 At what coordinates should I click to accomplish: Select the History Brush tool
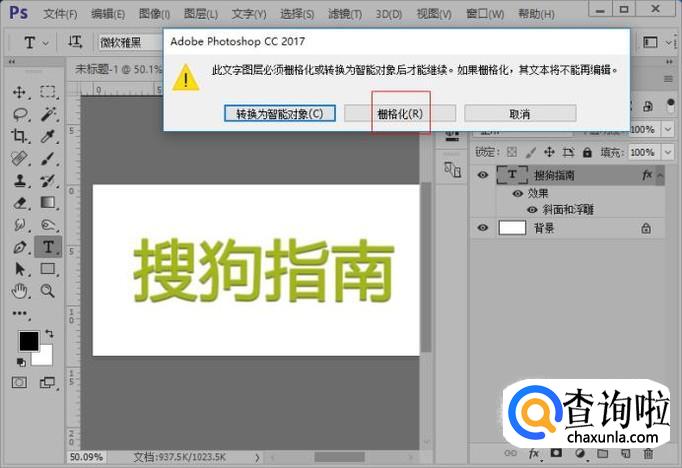47,181
